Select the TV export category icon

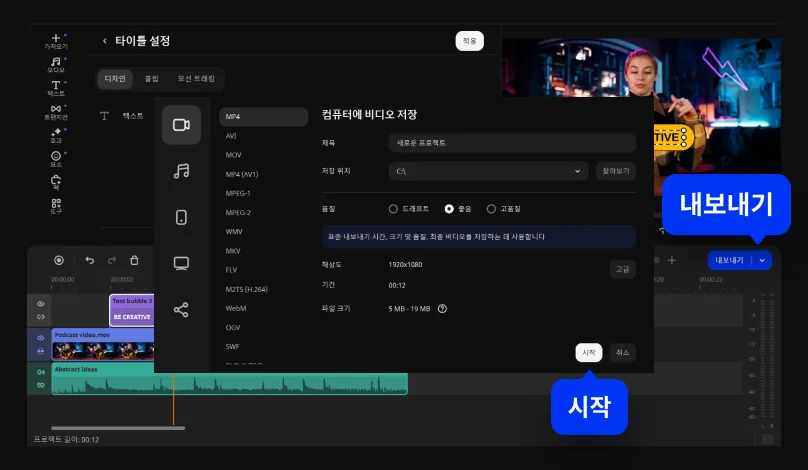point(181,263)
